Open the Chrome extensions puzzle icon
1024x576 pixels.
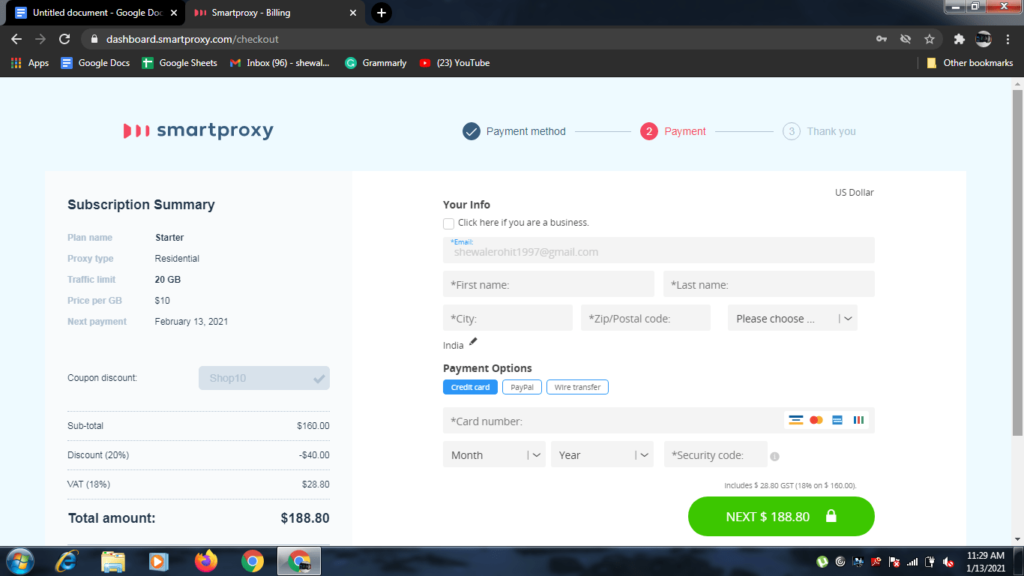(x=959, y=39)
